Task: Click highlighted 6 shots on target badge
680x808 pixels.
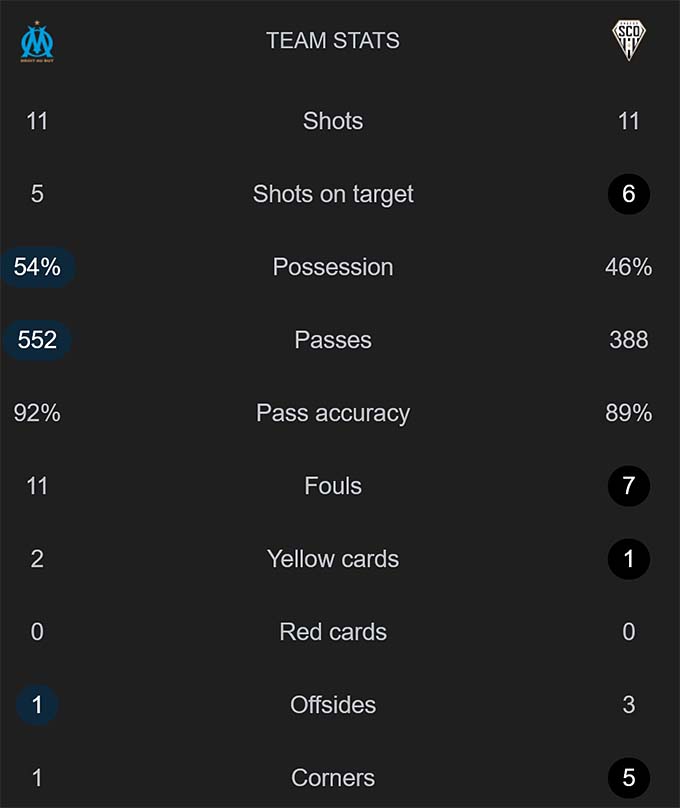Action: 628,194
